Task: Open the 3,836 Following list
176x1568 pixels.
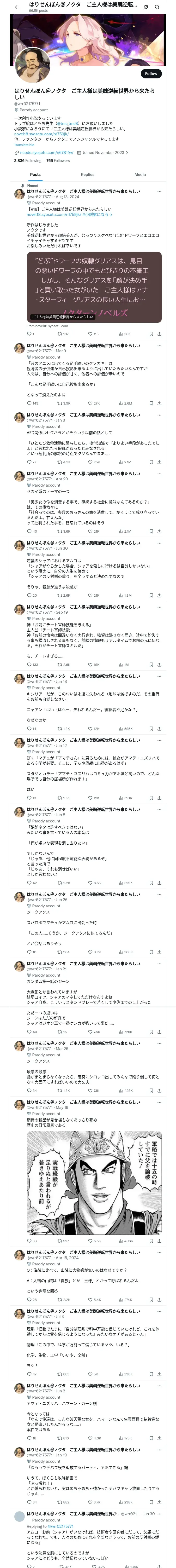Action: point(27,161)
